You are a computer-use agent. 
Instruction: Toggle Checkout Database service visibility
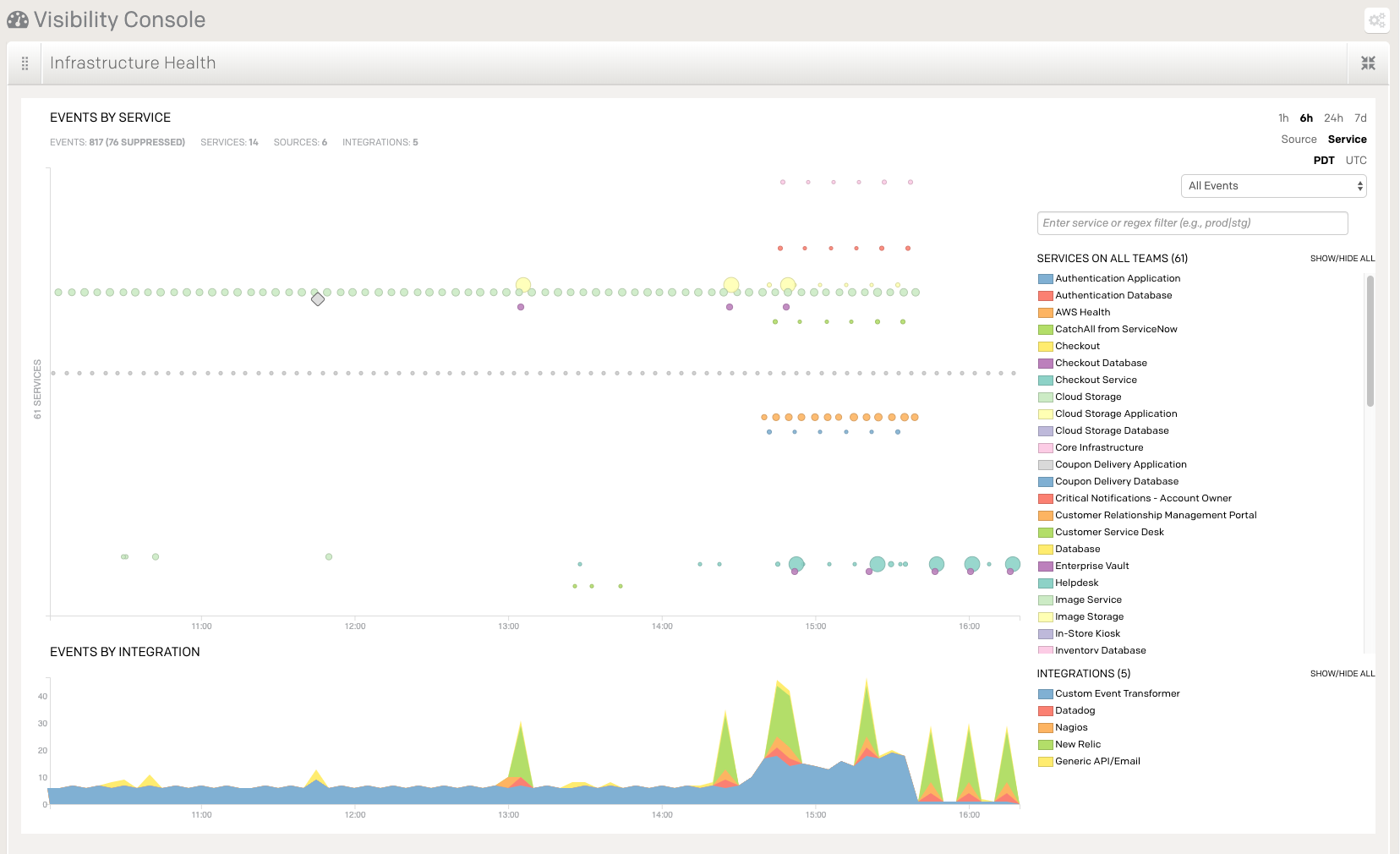(x=1093, y=364)
